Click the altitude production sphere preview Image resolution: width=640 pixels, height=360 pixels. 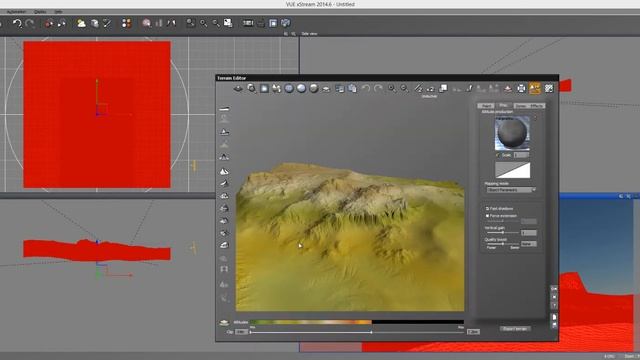coord(512,133)
